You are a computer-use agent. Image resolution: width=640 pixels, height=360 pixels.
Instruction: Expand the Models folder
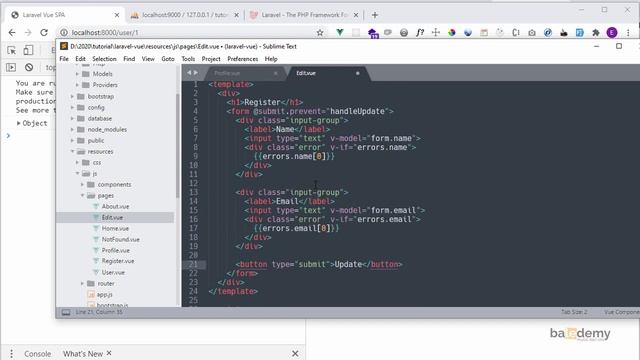pyautogui.click(x=77, y=74)
